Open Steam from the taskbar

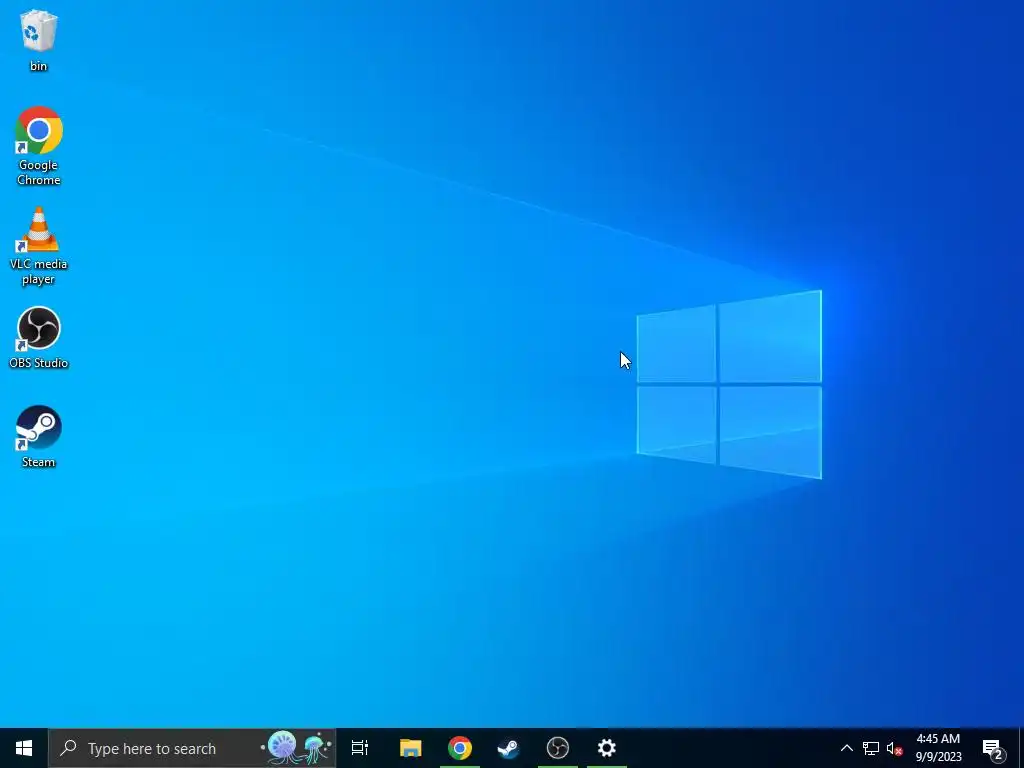pyautogui.click(x=509, y=748)
